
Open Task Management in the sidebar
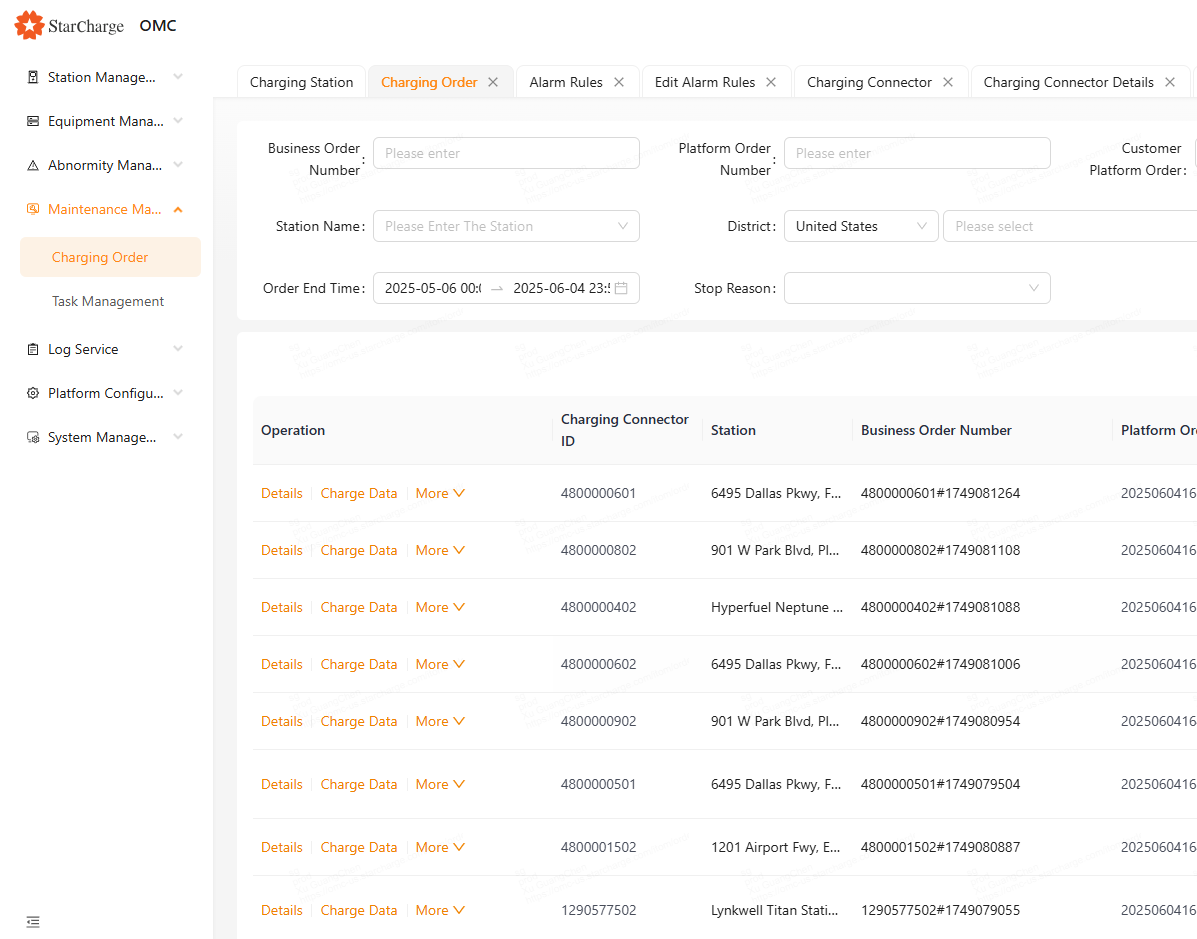click(x=108, y=301)
